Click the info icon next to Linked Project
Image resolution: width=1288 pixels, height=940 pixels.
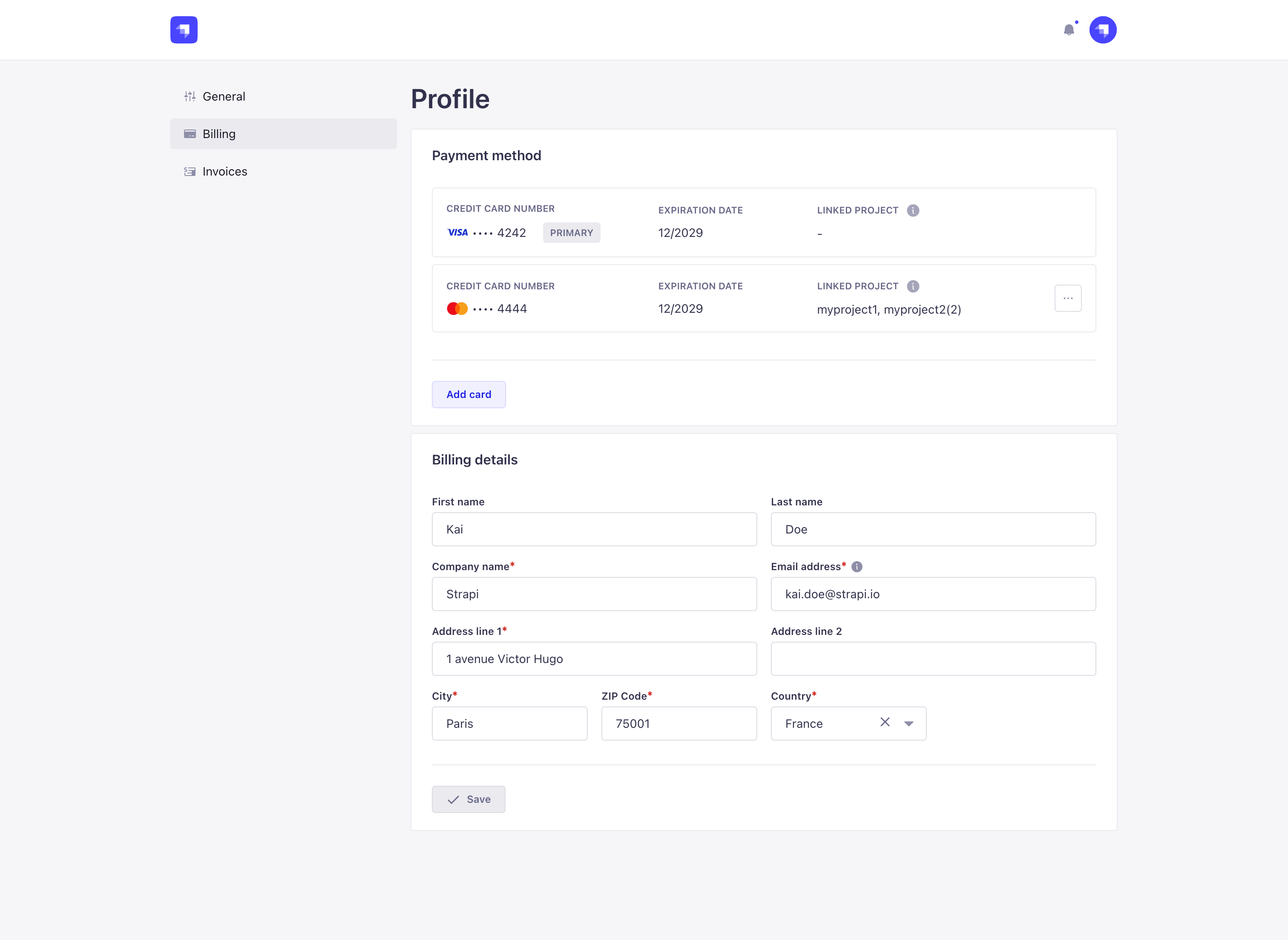click(913, 210)
